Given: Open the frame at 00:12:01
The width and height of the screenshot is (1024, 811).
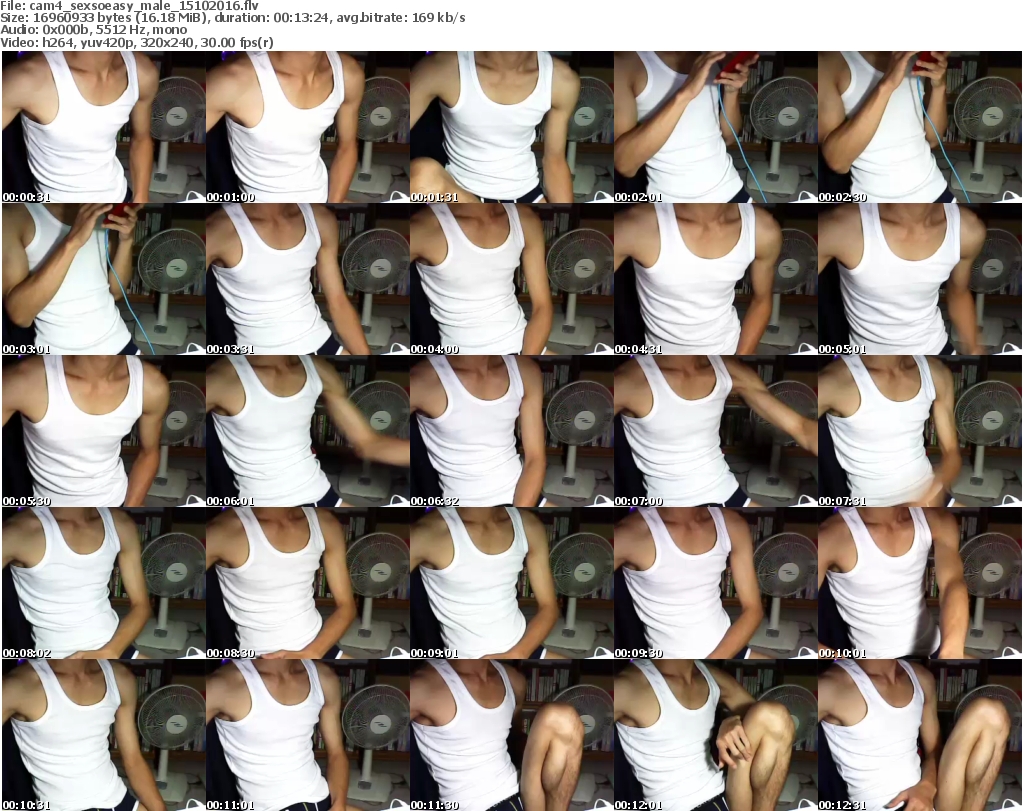Looking at the screenshot, I should tap(715, 735).
